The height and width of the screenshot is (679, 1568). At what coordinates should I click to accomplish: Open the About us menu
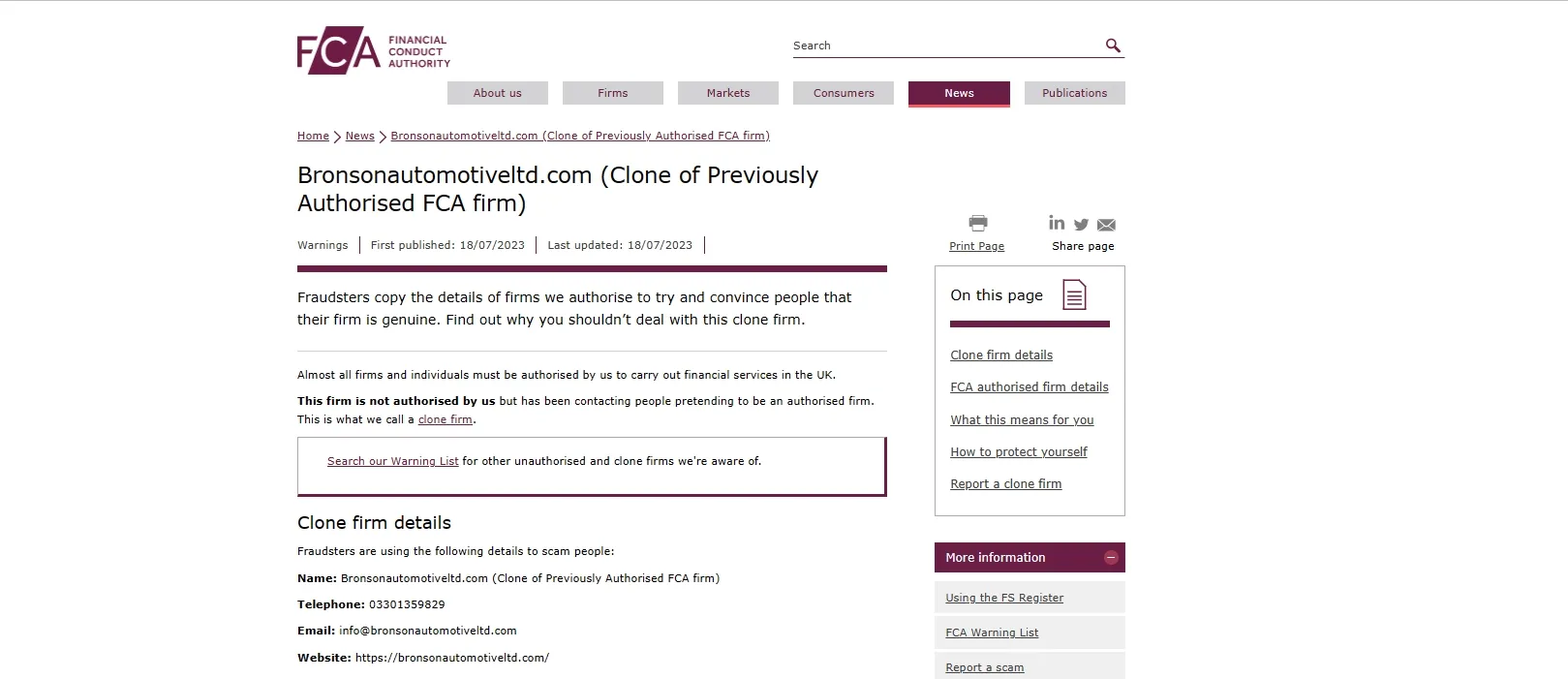(498, 93)
